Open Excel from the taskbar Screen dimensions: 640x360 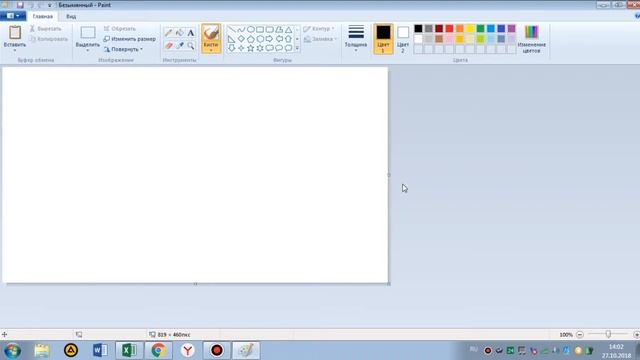129,350
